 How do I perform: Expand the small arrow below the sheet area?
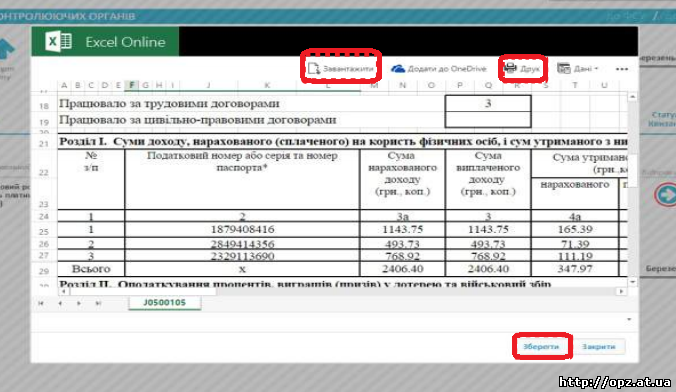tap(629, 320)
